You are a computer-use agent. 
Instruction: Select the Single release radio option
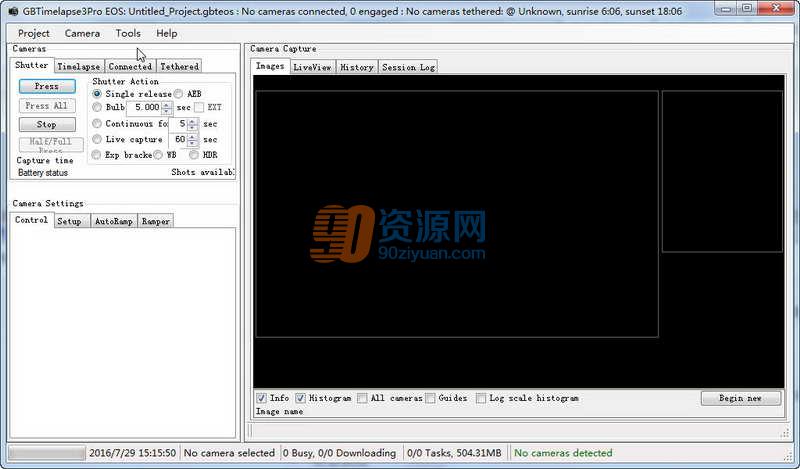coord(96,94)
